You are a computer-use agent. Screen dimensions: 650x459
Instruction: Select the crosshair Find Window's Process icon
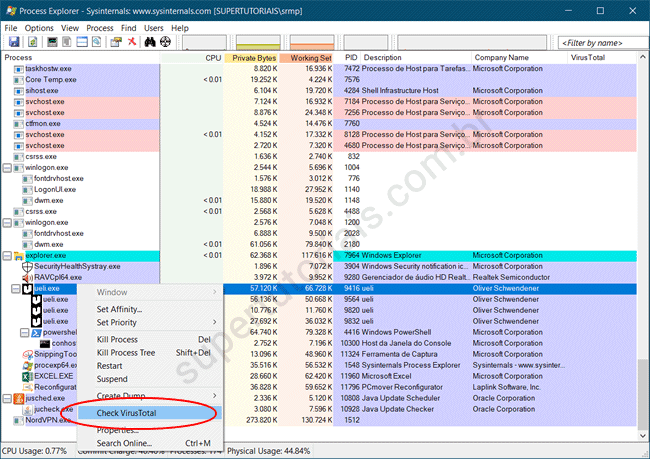(x=167, y=42)
